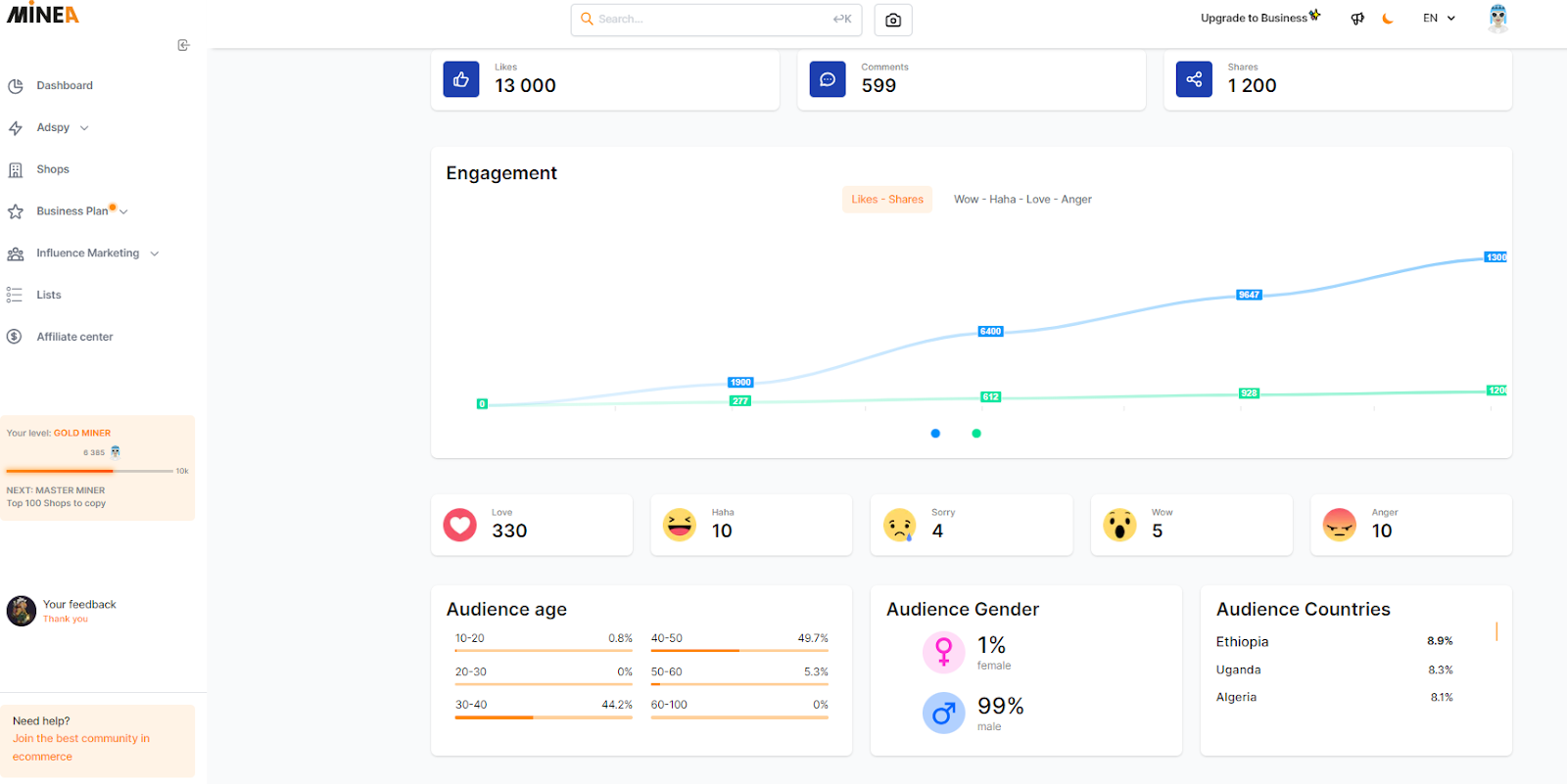Click the 10-20 age range row
This screenshot has height=784, width=1567.
544,641
